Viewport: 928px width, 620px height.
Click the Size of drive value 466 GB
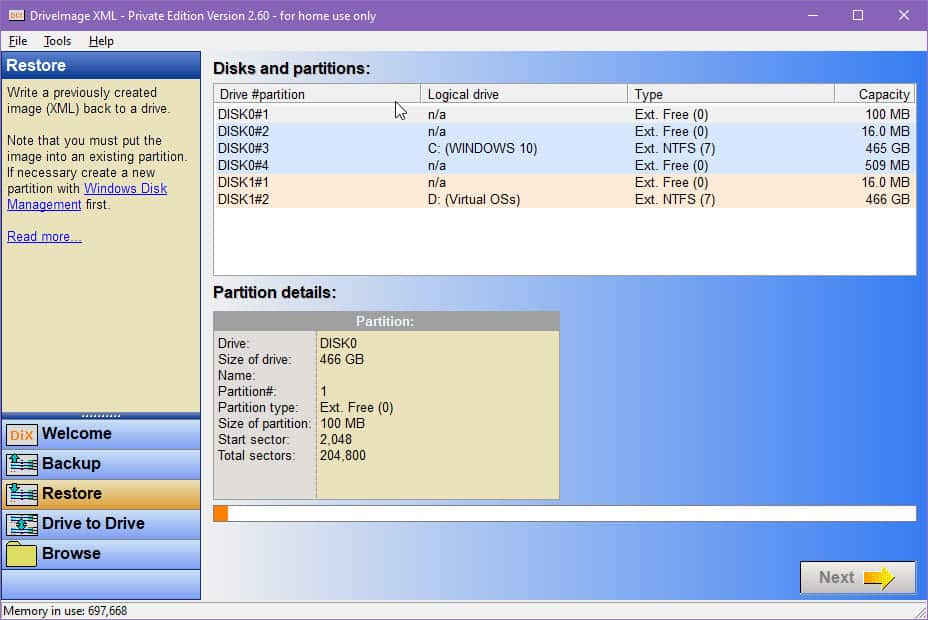point(341,360)
